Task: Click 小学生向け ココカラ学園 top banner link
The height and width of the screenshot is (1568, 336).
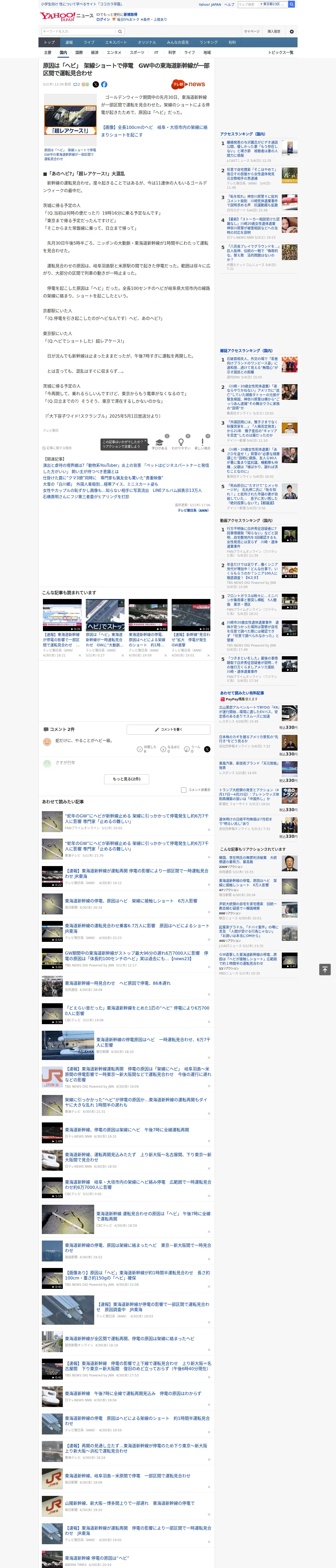Action: [82, 4]
